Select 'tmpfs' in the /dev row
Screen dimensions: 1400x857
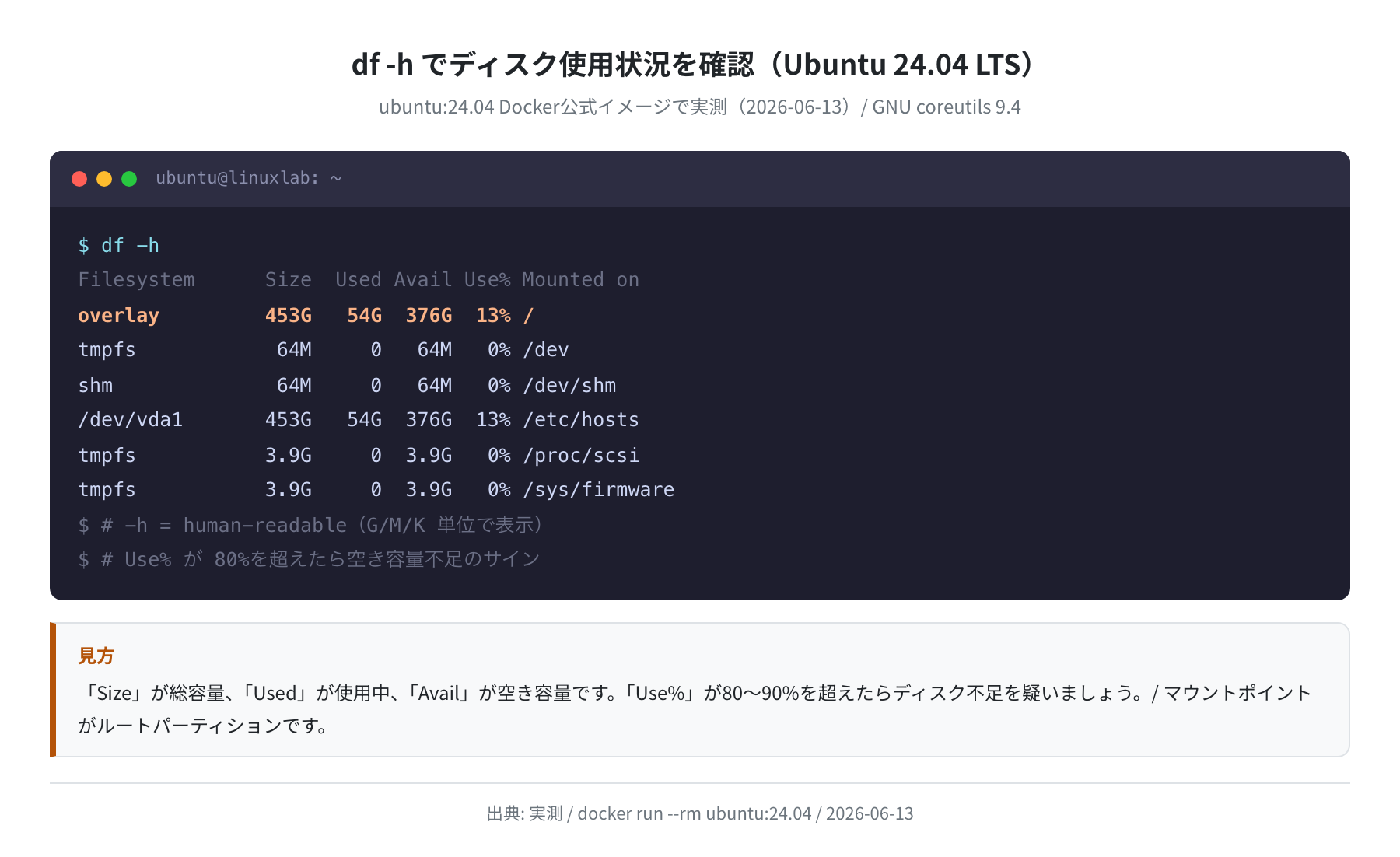pyautogui.click(x=107, y=350)
